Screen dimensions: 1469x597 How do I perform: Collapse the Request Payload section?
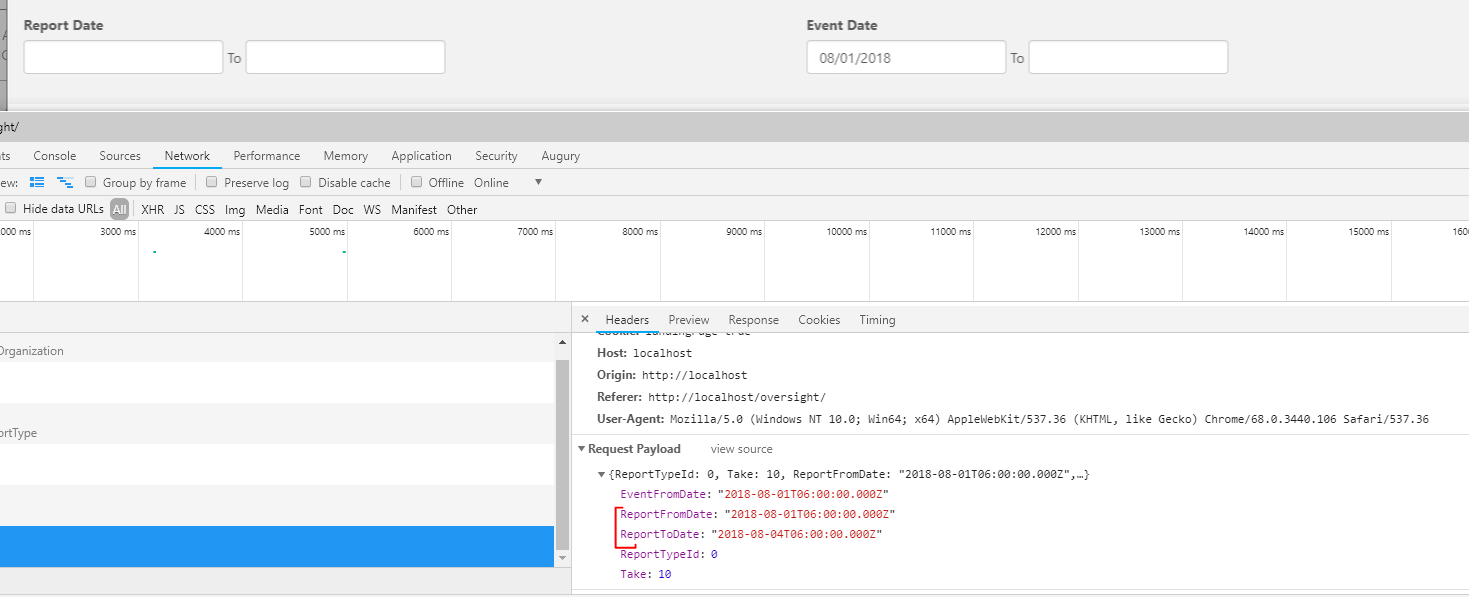[x=582, y=449]
